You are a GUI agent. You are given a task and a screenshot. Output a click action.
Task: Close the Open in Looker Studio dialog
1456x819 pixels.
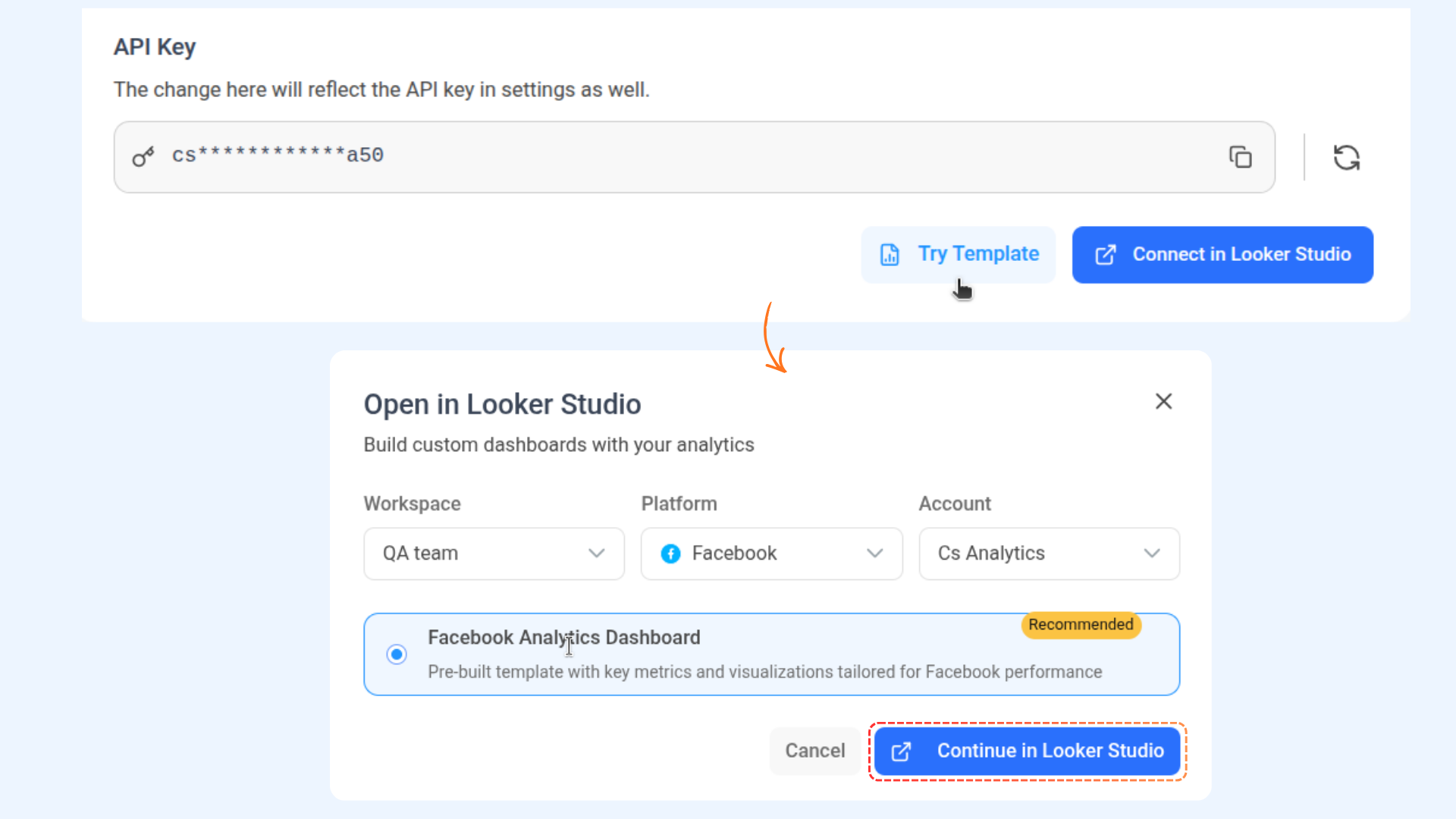click(1163, 401)
